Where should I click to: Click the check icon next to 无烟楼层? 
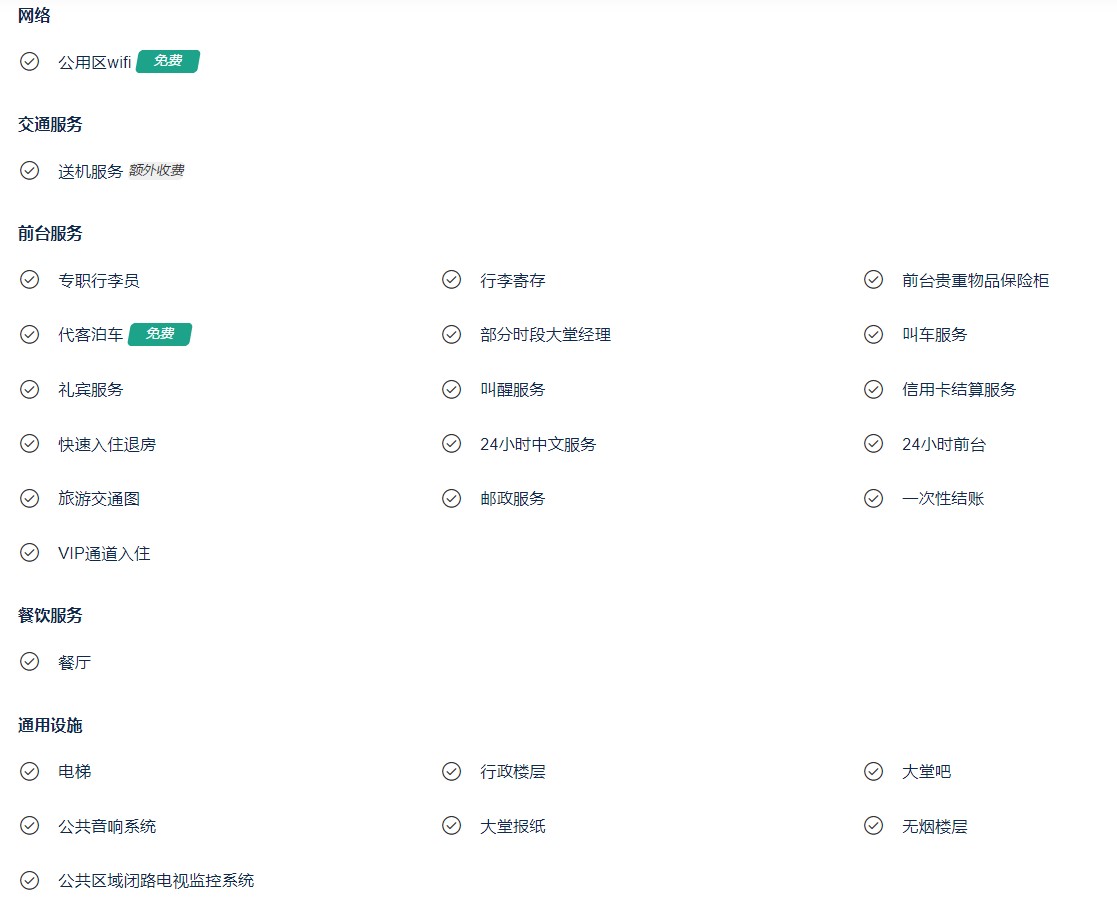click(873, 825)
